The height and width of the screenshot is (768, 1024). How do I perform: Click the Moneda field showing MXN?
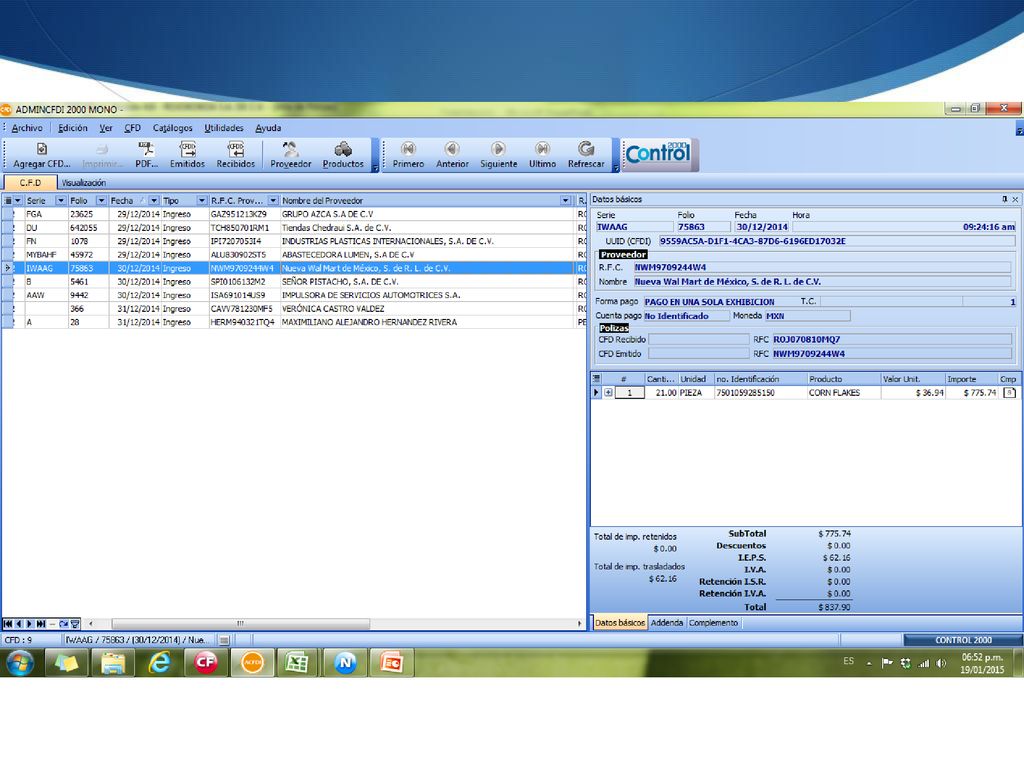coord(807,315)
